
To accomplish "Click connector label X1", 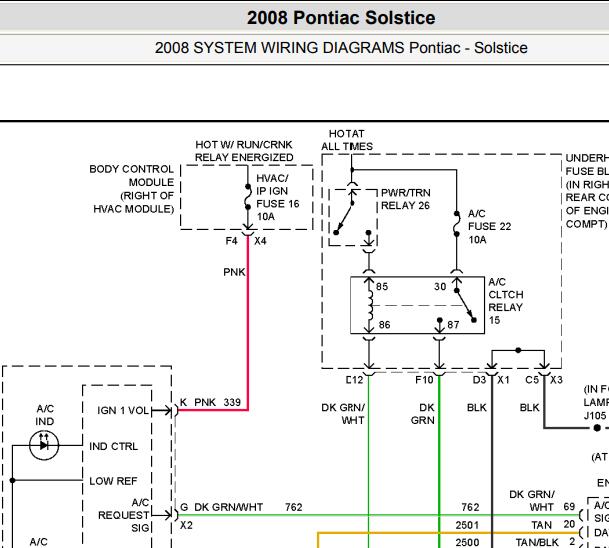I will pos(503,380).
